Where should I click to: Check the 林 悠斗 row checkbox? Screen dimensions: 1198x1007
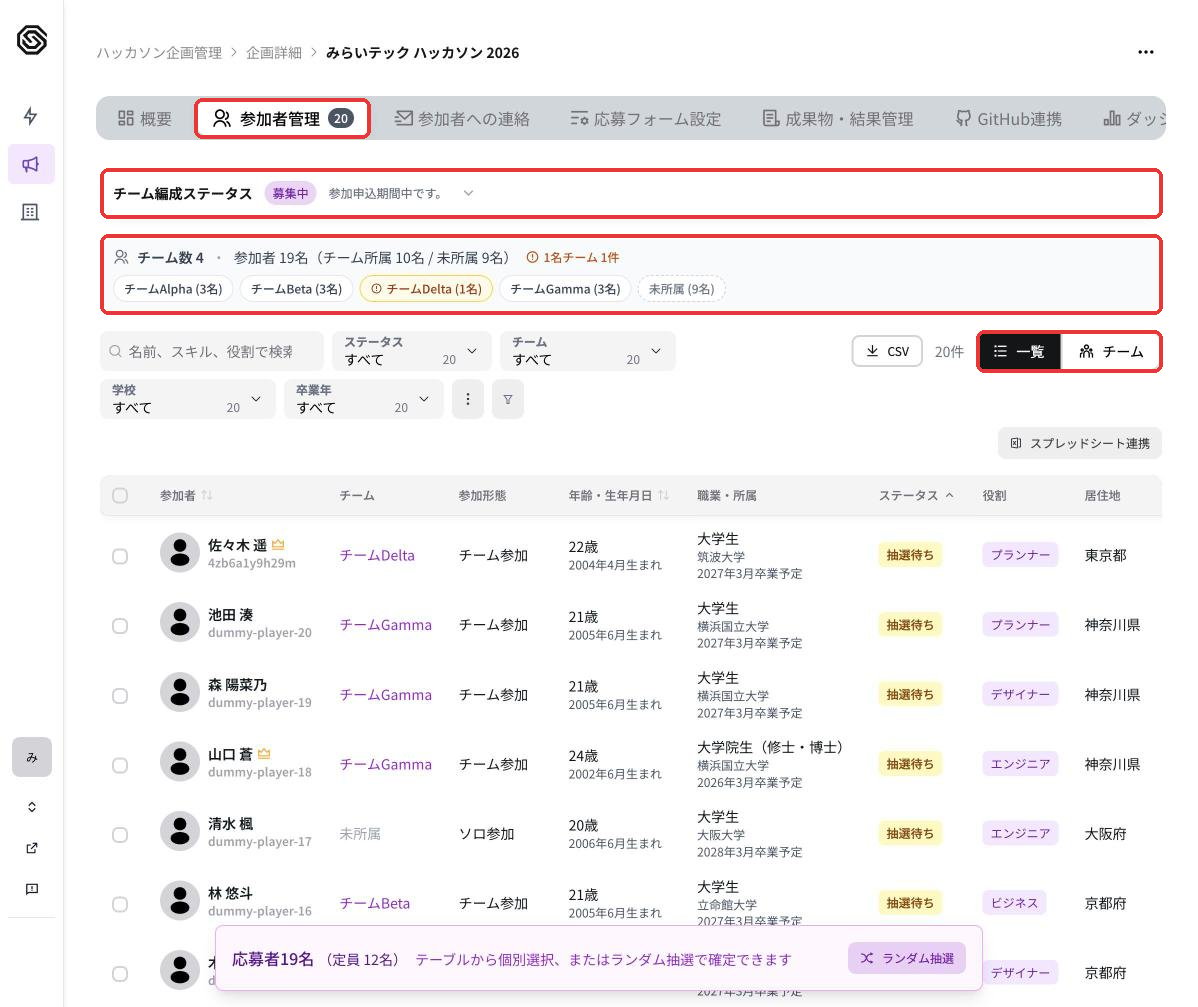pyautogui.click(x=120, y=904)
